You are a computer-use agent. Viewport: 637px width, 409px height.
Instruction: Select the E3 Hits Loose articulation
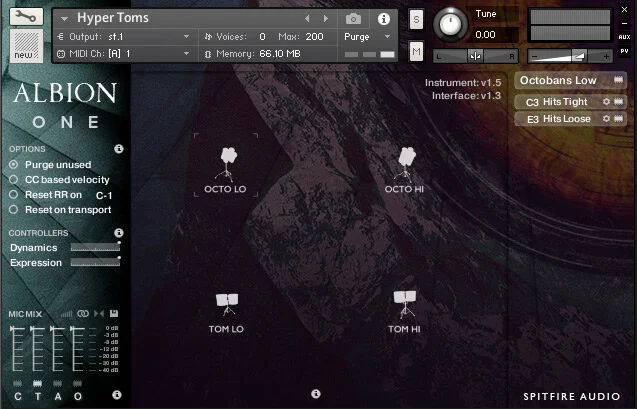click(x=558, y=119)
